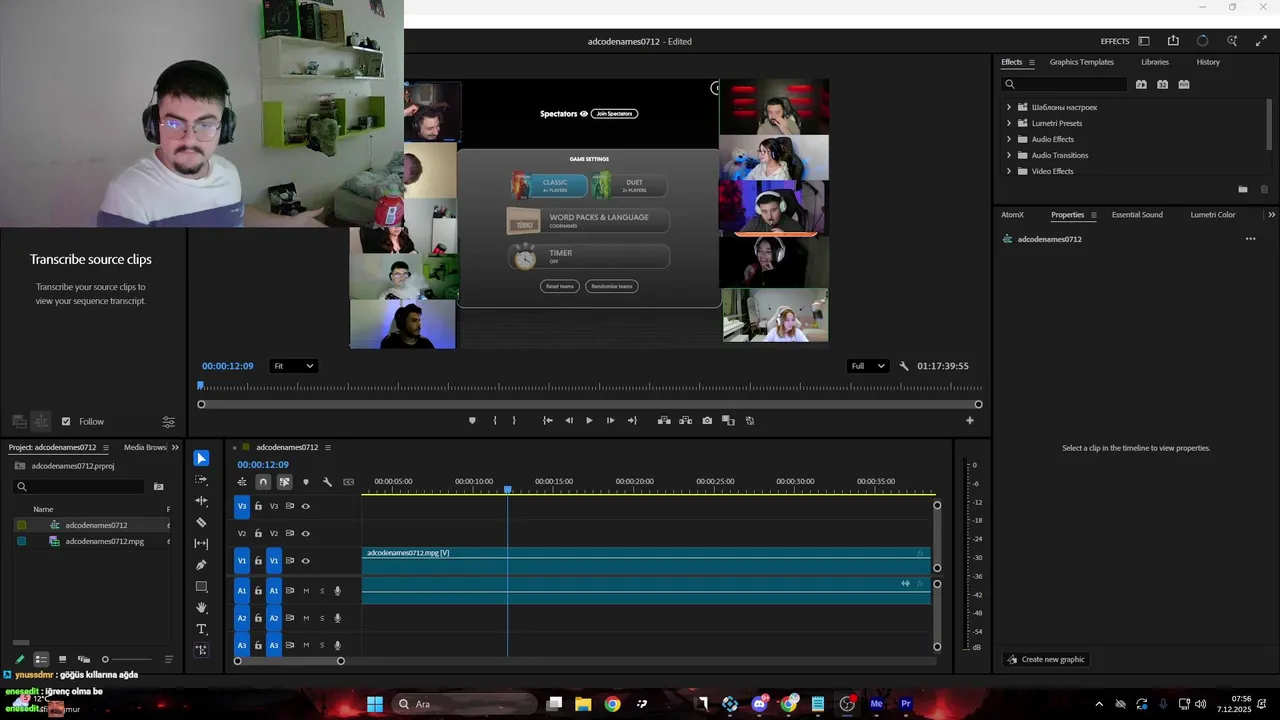Select the Razor tool
The height and width of the screenshot is (720, 1280).
[x=201, y=522]
